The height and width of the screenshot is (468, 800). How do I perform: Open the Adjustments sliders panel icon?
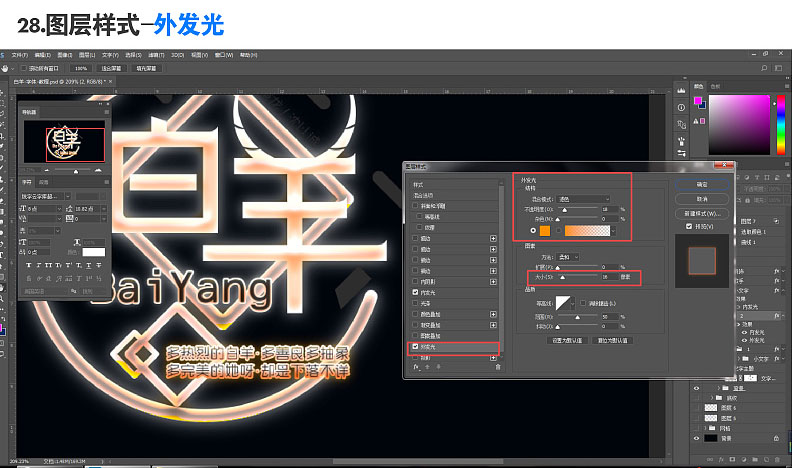(x=682, y=153)
